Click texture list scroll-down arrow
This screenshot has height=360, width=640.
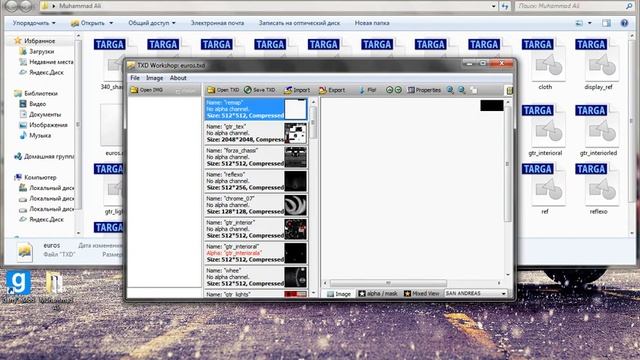[313, 293]
